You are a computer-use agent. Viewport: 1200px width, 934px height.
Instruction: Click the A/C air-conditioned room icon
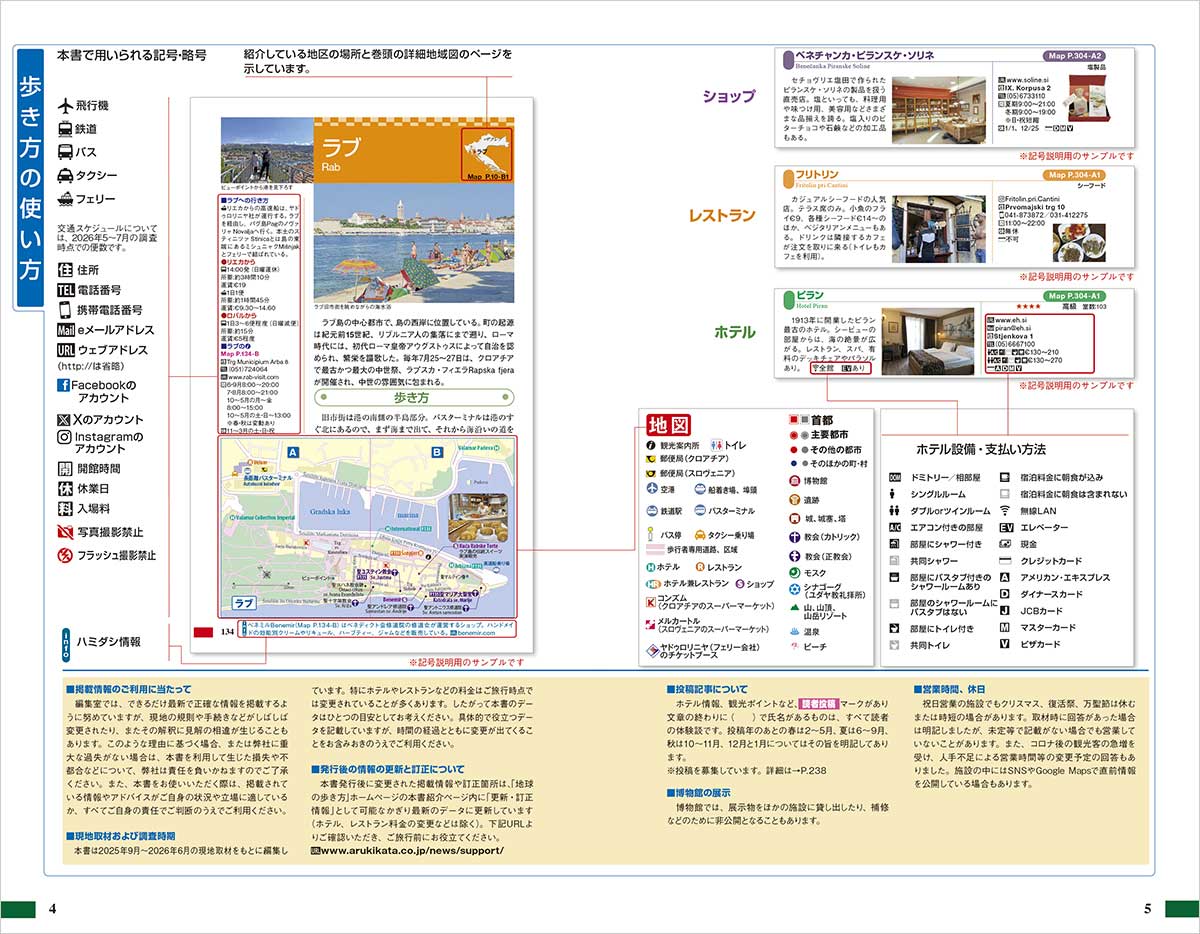pos(895,528)
